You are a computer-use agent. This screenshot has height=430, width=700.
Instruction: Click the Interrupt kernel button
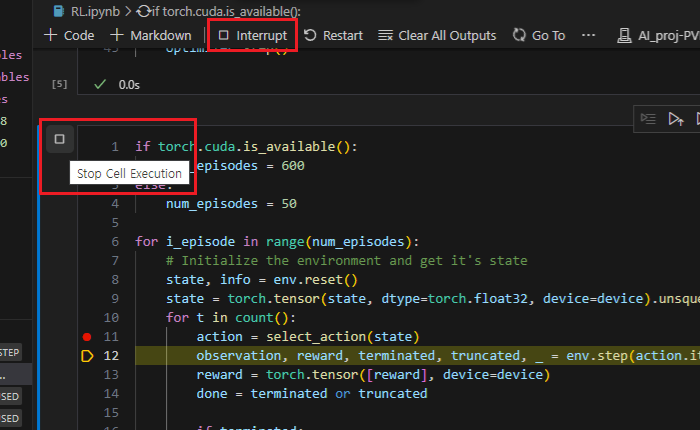[253, 35]
